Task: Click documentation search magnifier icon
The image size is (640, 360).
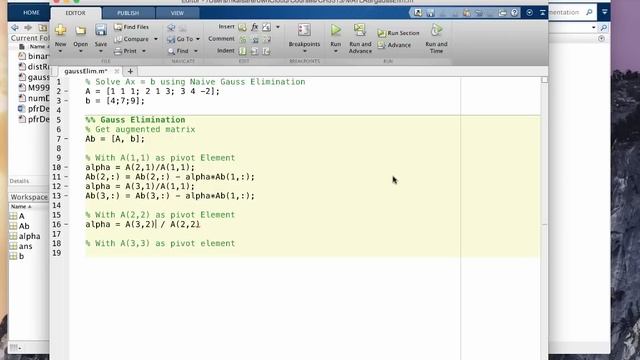Action: pos(589,12)
